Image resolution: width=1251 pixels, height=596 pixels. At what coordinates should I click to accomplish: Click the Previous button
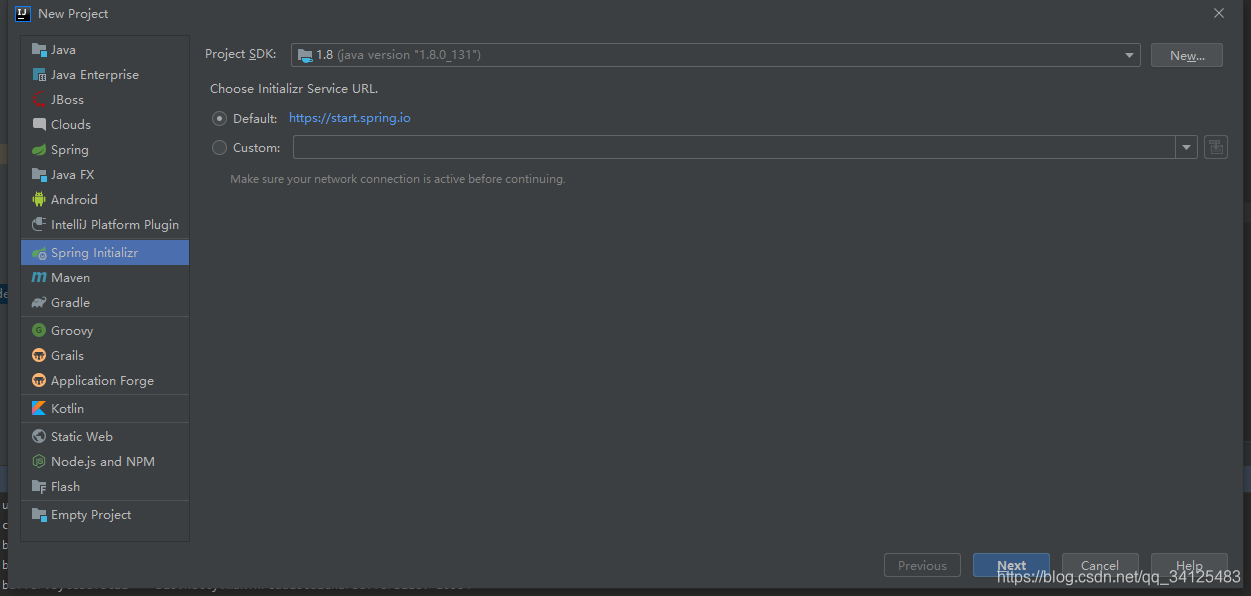[922, 565]
